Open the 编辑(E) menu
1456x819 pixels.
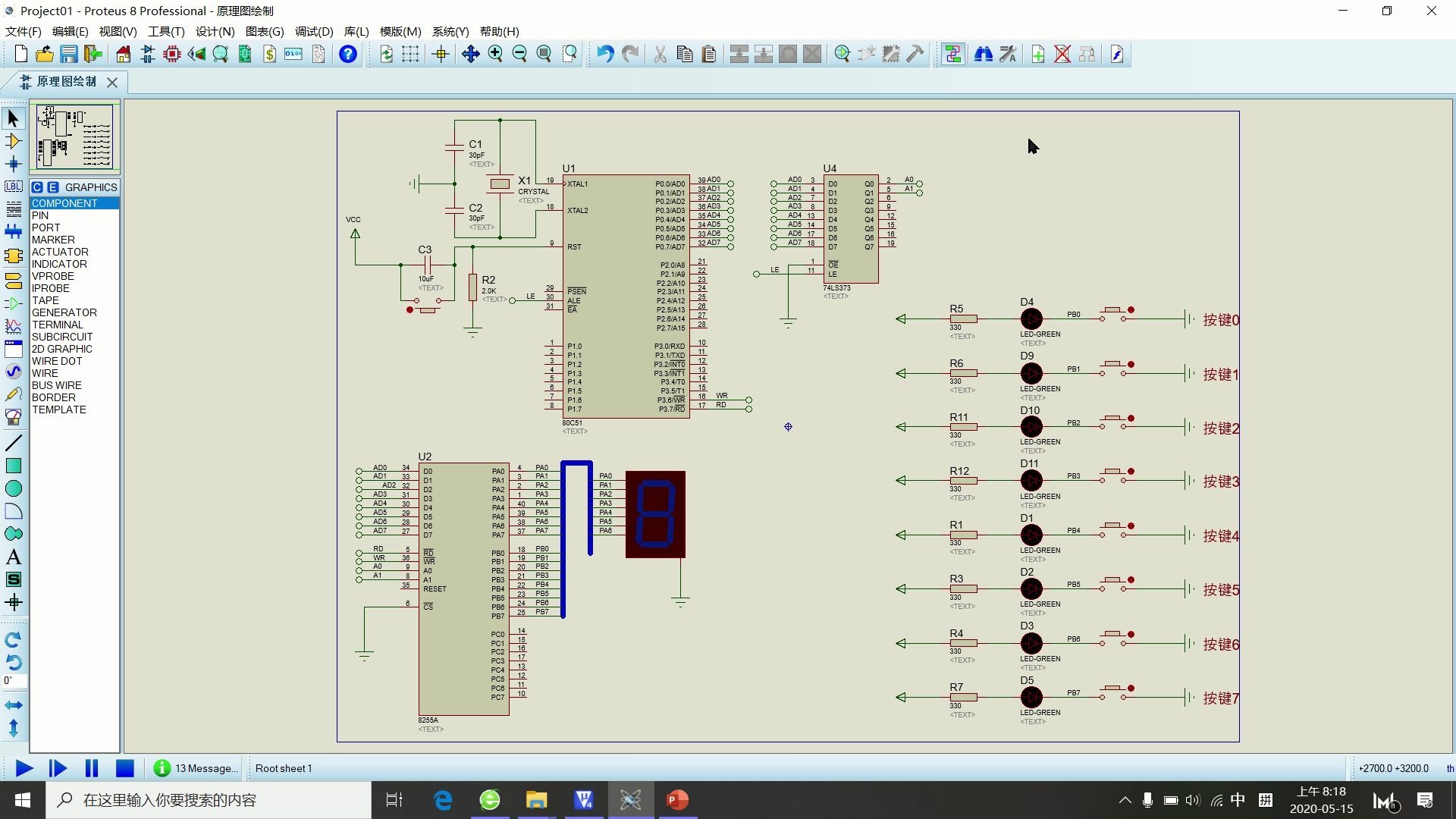click(x=70, y=31)
